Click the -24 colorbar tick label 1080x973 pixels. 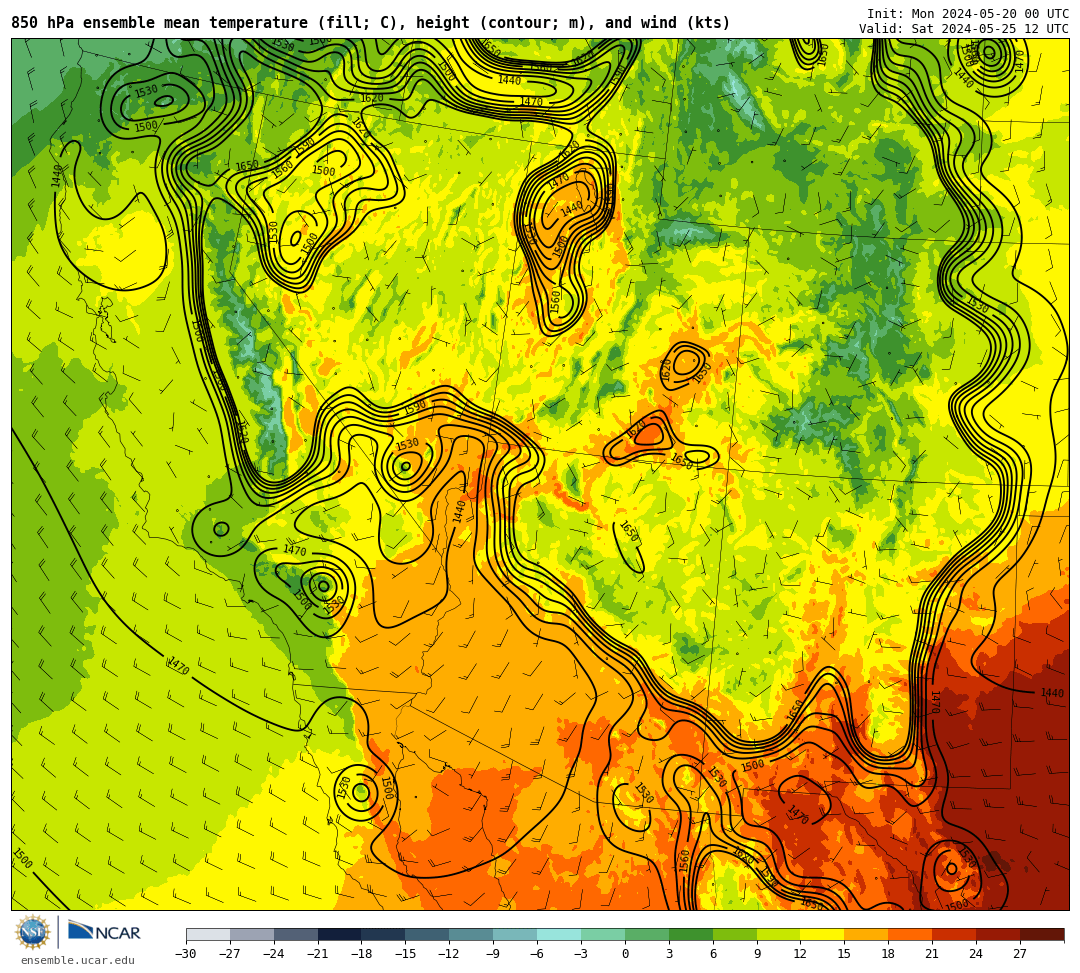point(274,954)
